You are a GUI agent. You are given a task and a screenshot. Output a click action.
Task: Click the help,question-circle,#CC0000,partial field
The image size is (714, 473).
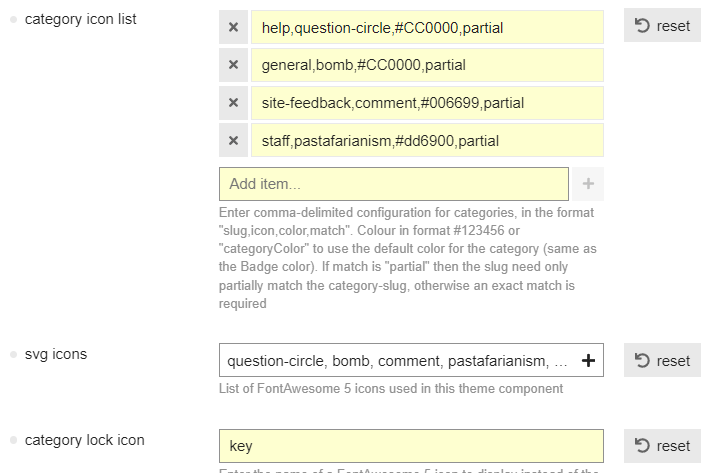tap(427, 27)
